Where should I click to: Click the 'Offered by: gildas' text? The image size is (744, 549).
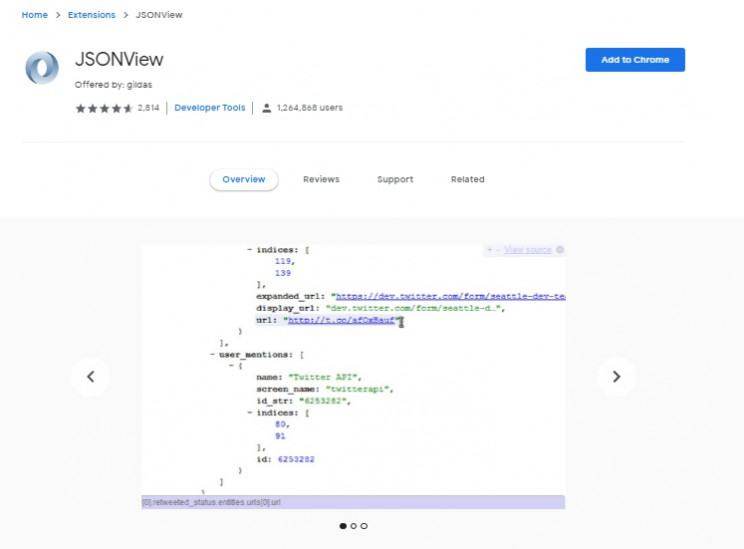113,85
